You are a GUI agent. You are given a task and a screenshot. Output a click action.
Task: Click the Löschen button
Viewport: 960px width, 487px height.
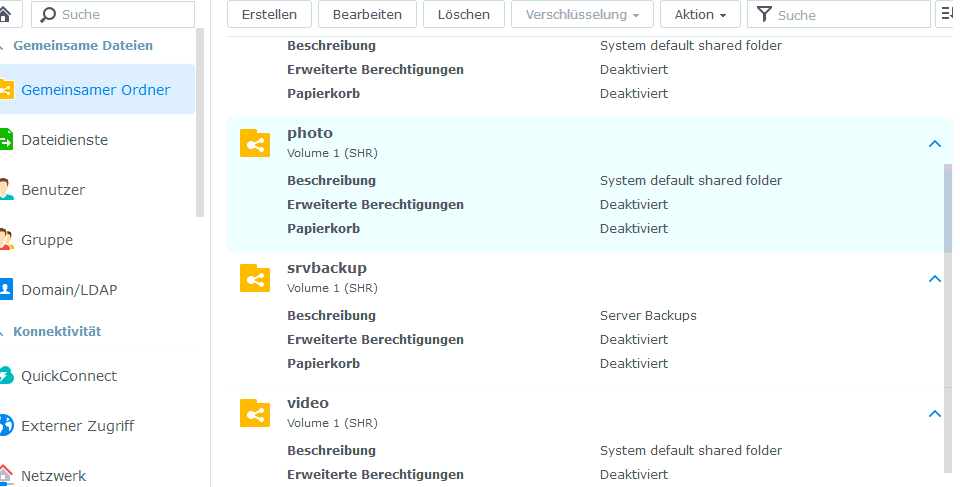463,14
